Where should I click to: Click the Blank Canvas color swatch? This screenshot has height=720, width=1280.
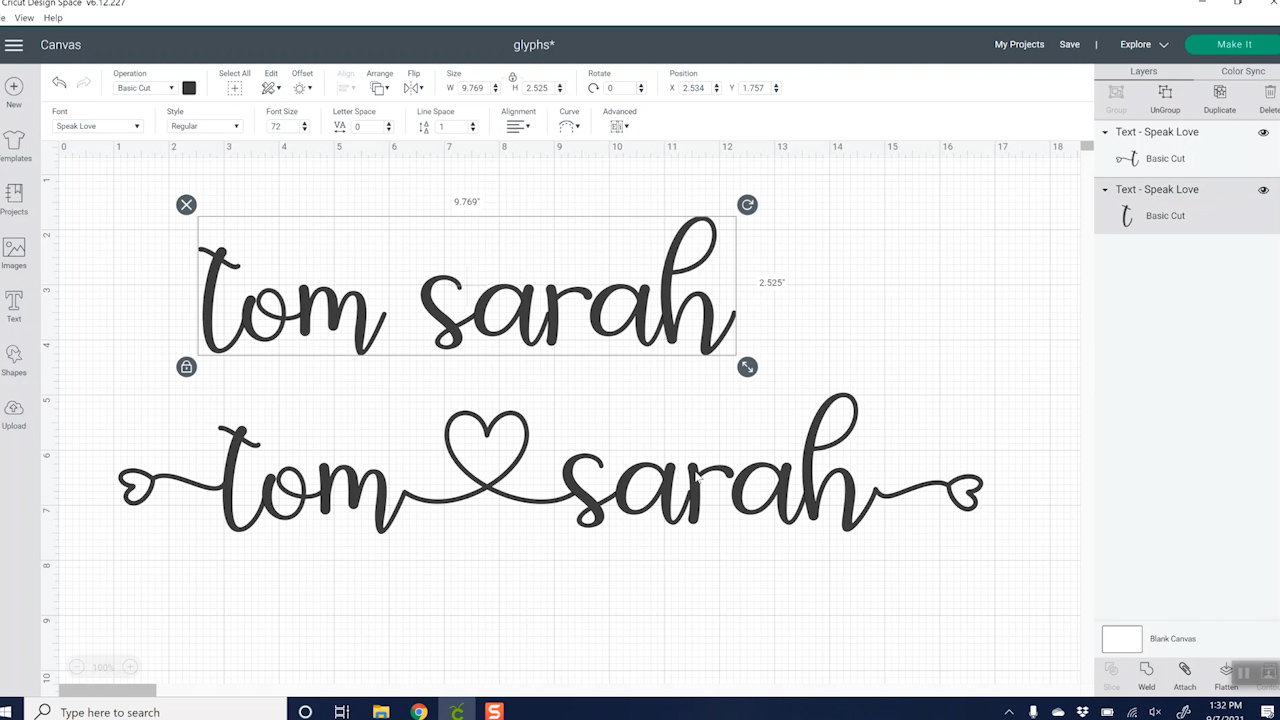pyautogui.click(x=1122, y=639)
